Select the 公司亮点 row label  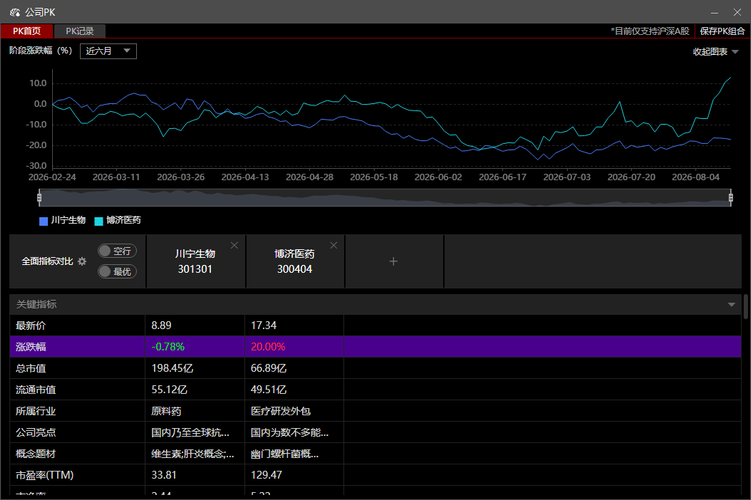coord(35,432)
